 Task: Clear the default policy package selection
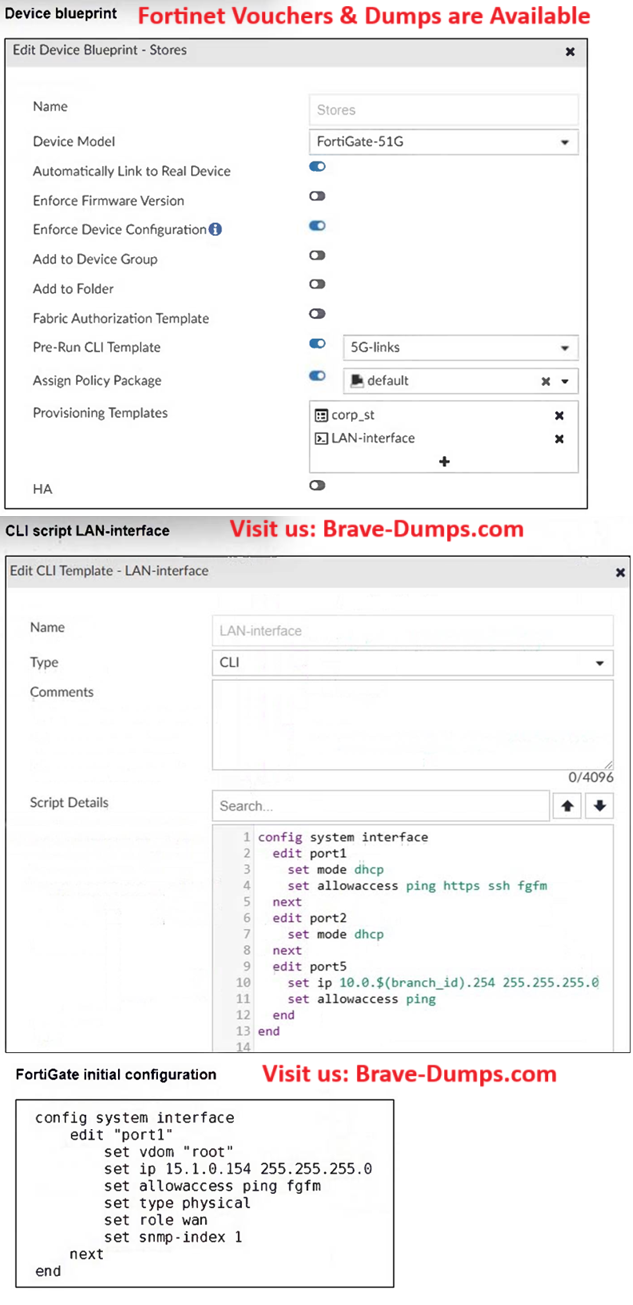point(547,381)
